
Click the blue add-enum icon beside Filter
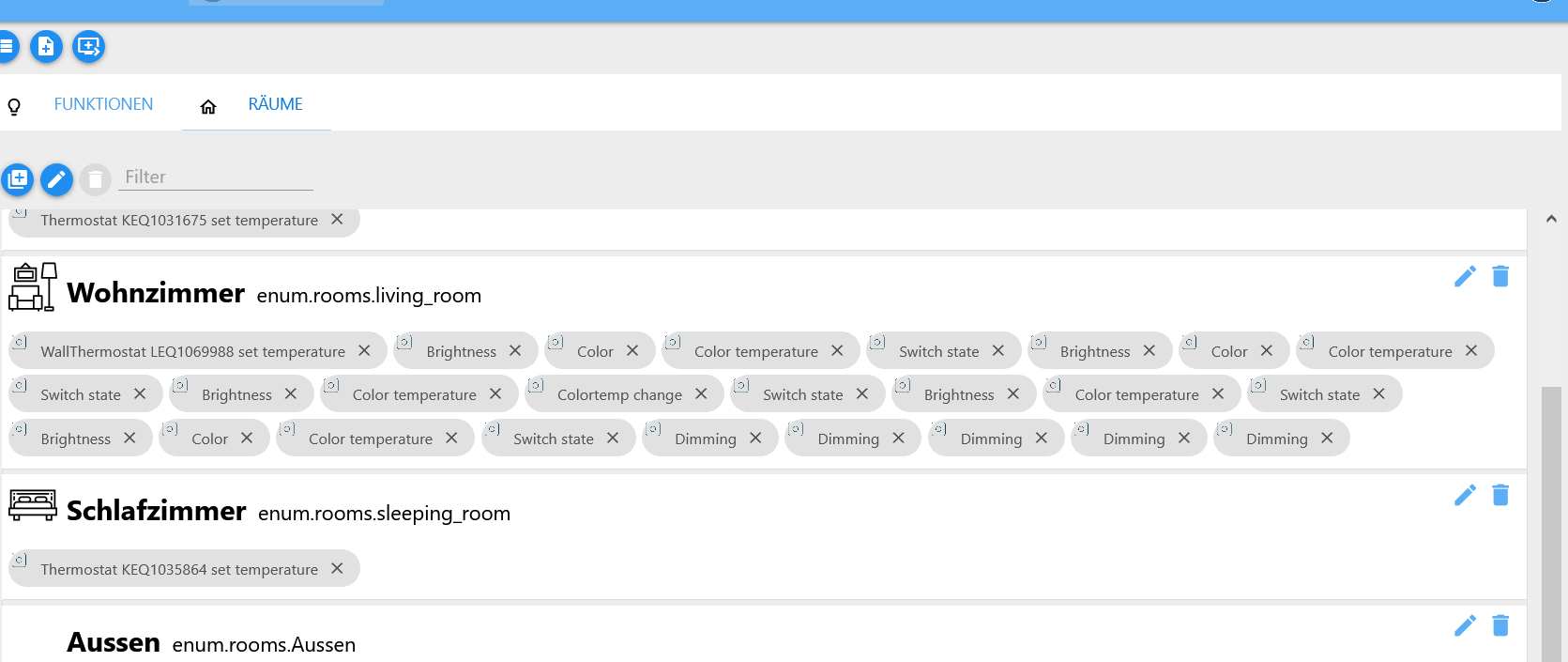tap(18, 178)
